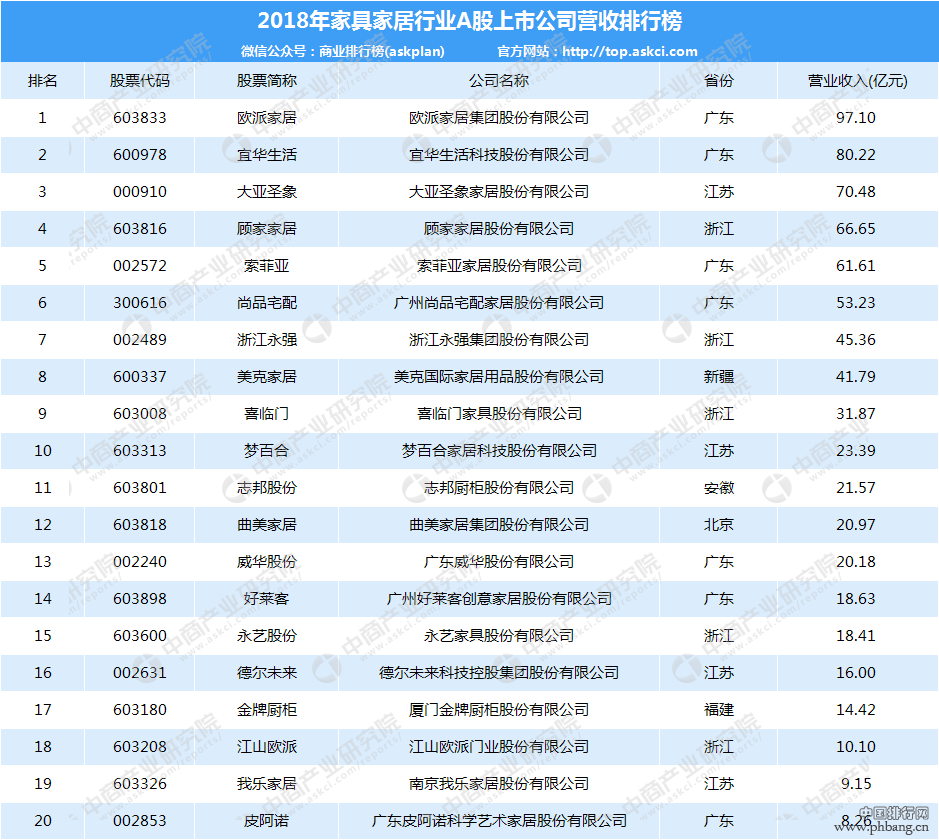Click short name 大亚圣象

tap(266, 192)
